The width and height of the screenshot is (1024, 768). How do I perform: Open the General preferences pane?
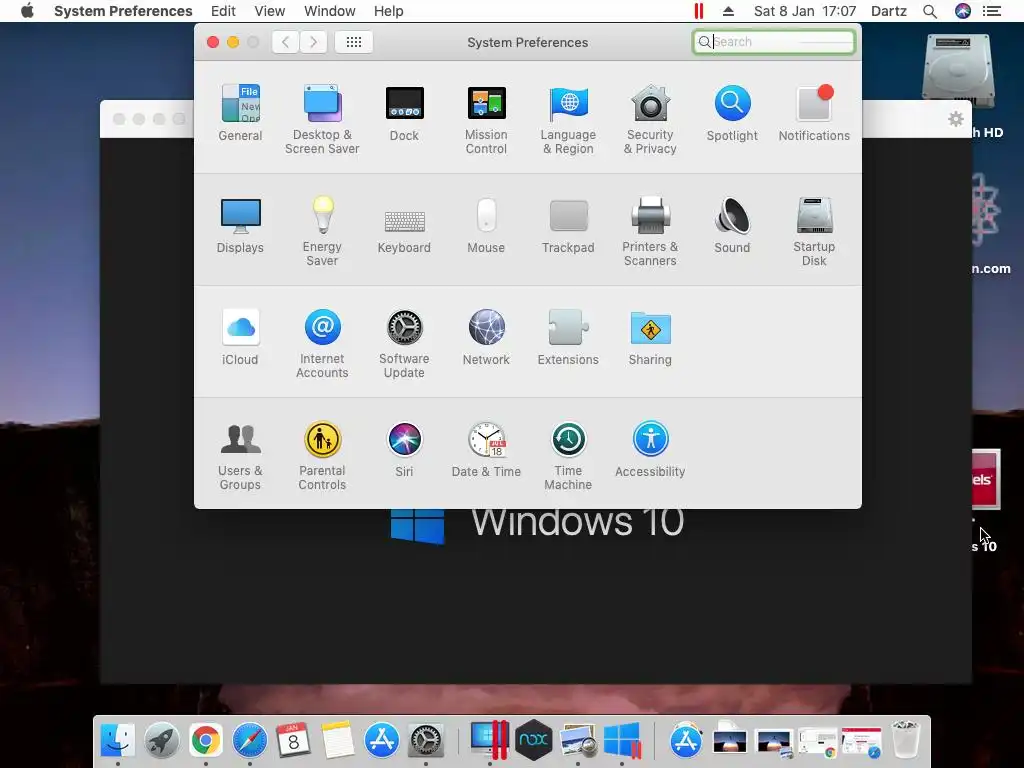coord(240,112)
